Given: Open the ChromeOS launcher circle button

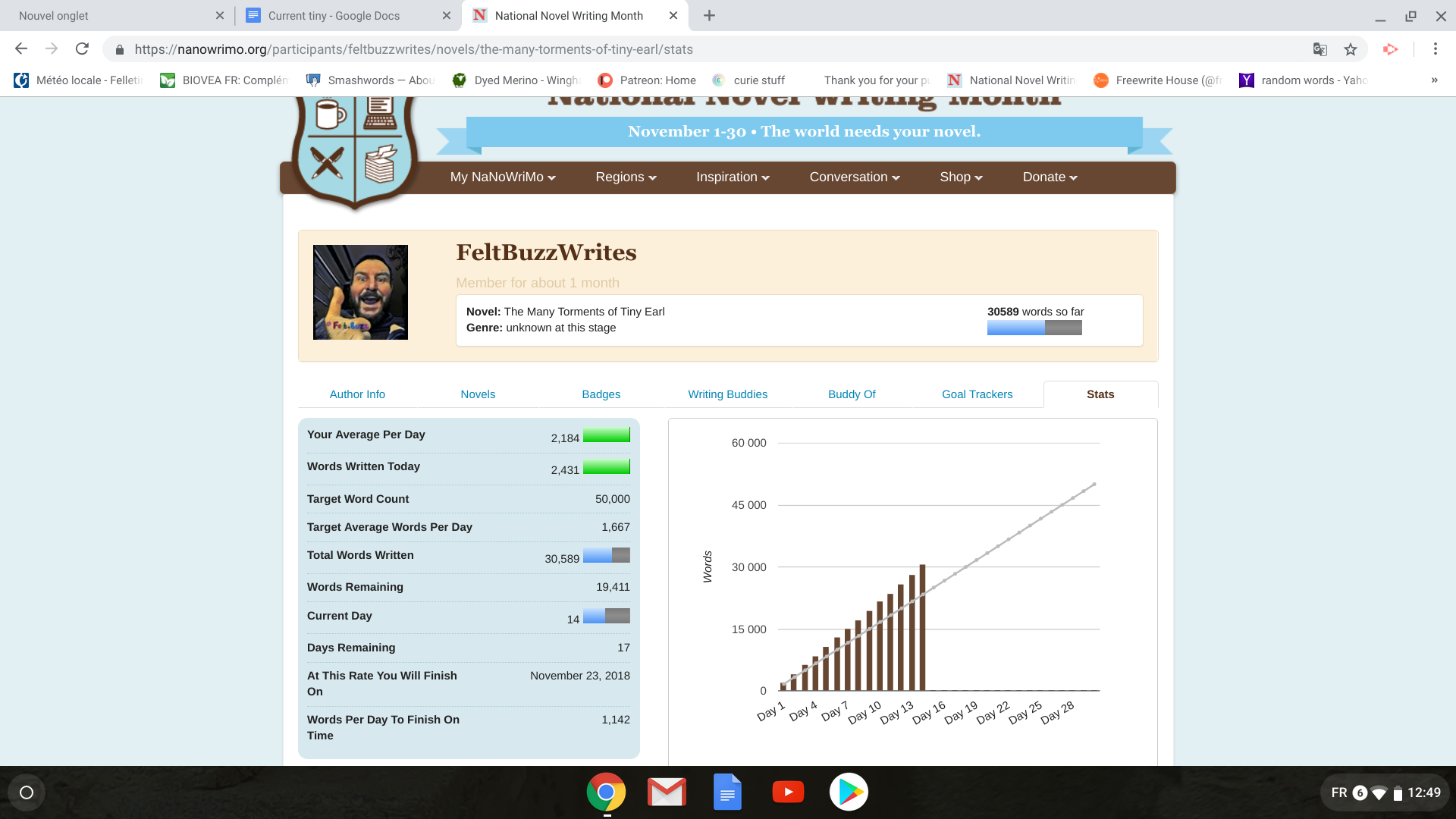Looking at the screenshot, I should click(x=27, y=792).
